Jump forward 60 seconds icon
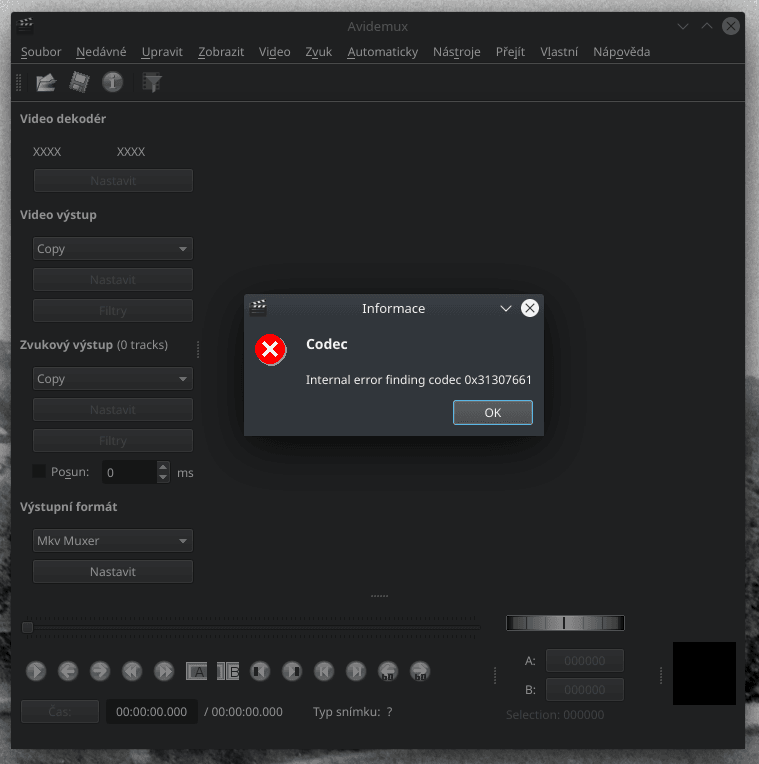Image resolution: width=759 pixels, height=764 pixels. point(420,671)
